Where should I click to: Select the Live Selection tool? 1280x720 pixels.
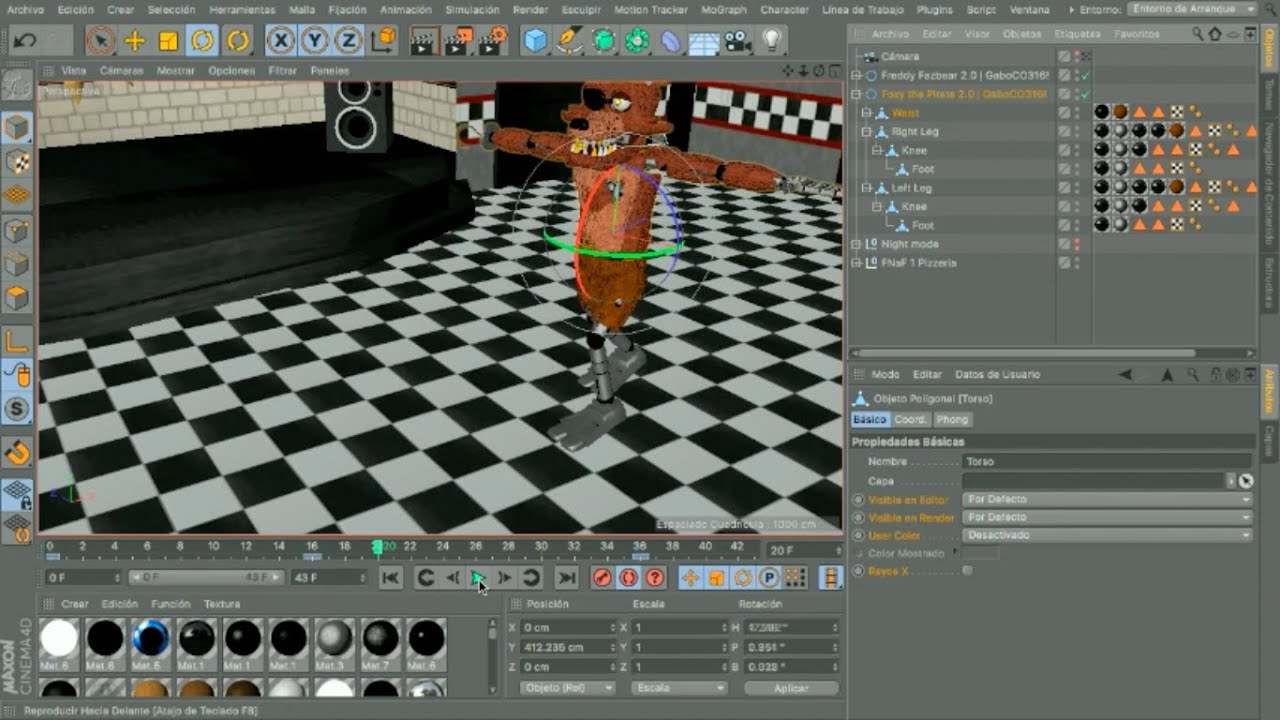(x=100, y=41)
